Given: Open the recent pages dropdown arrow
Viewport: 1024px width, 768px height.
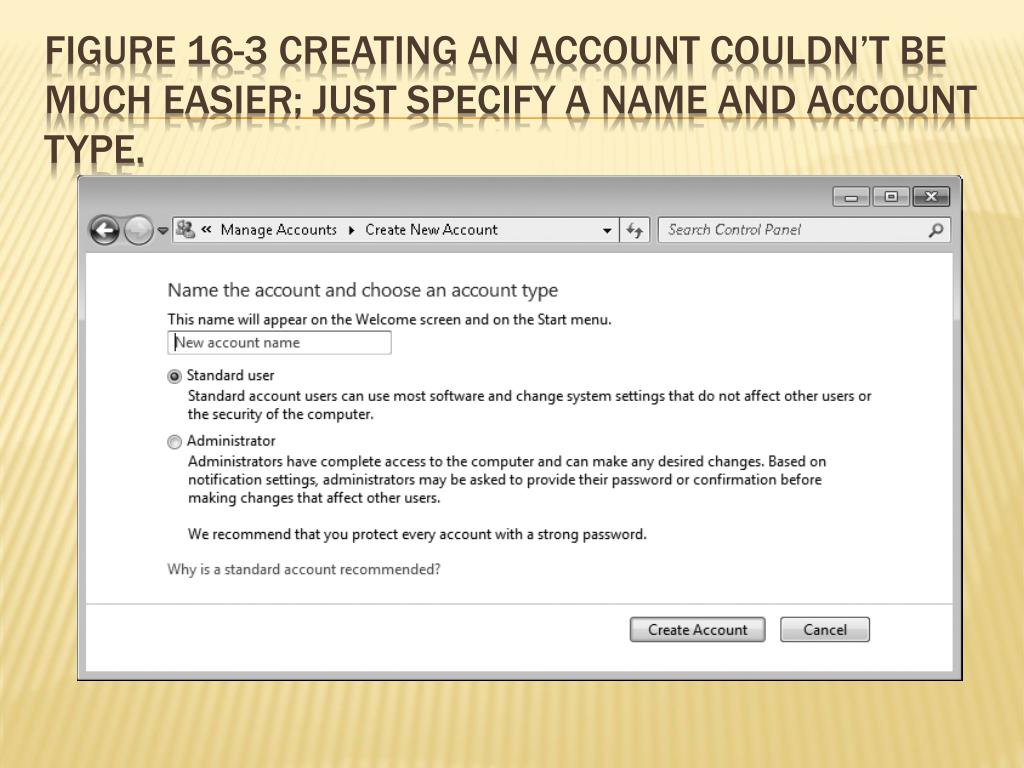Looking at the screenshot, I should click(x=163, y=231).
